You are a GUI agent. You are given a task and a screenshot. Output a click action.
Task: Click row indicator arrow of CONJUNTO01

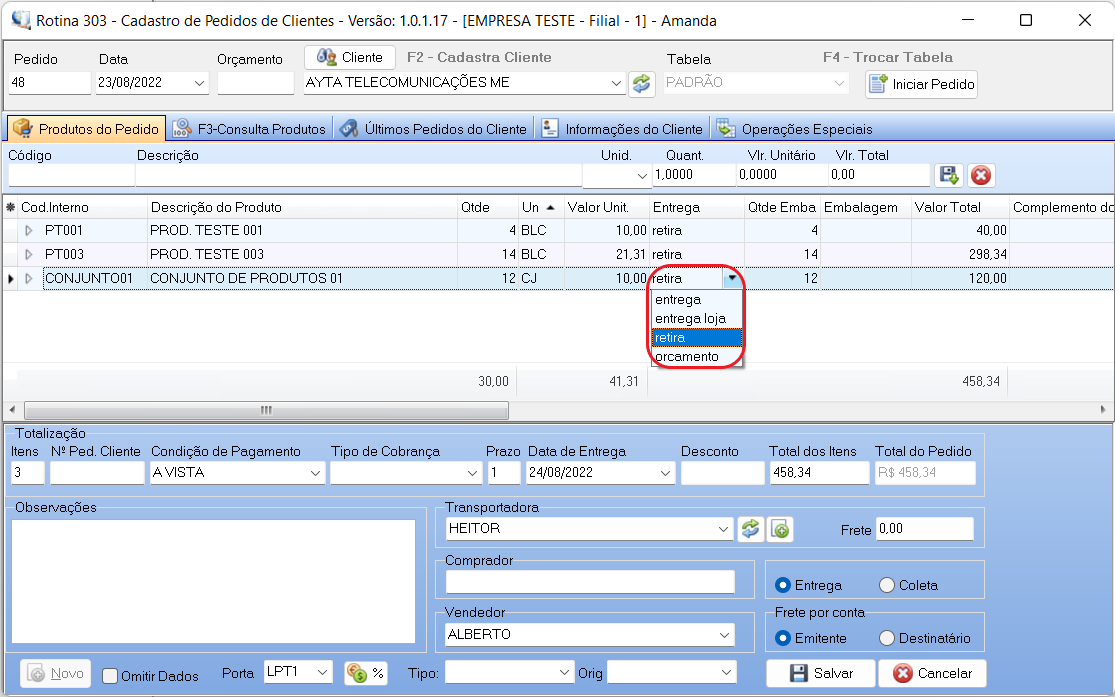[x=10, y=279]
